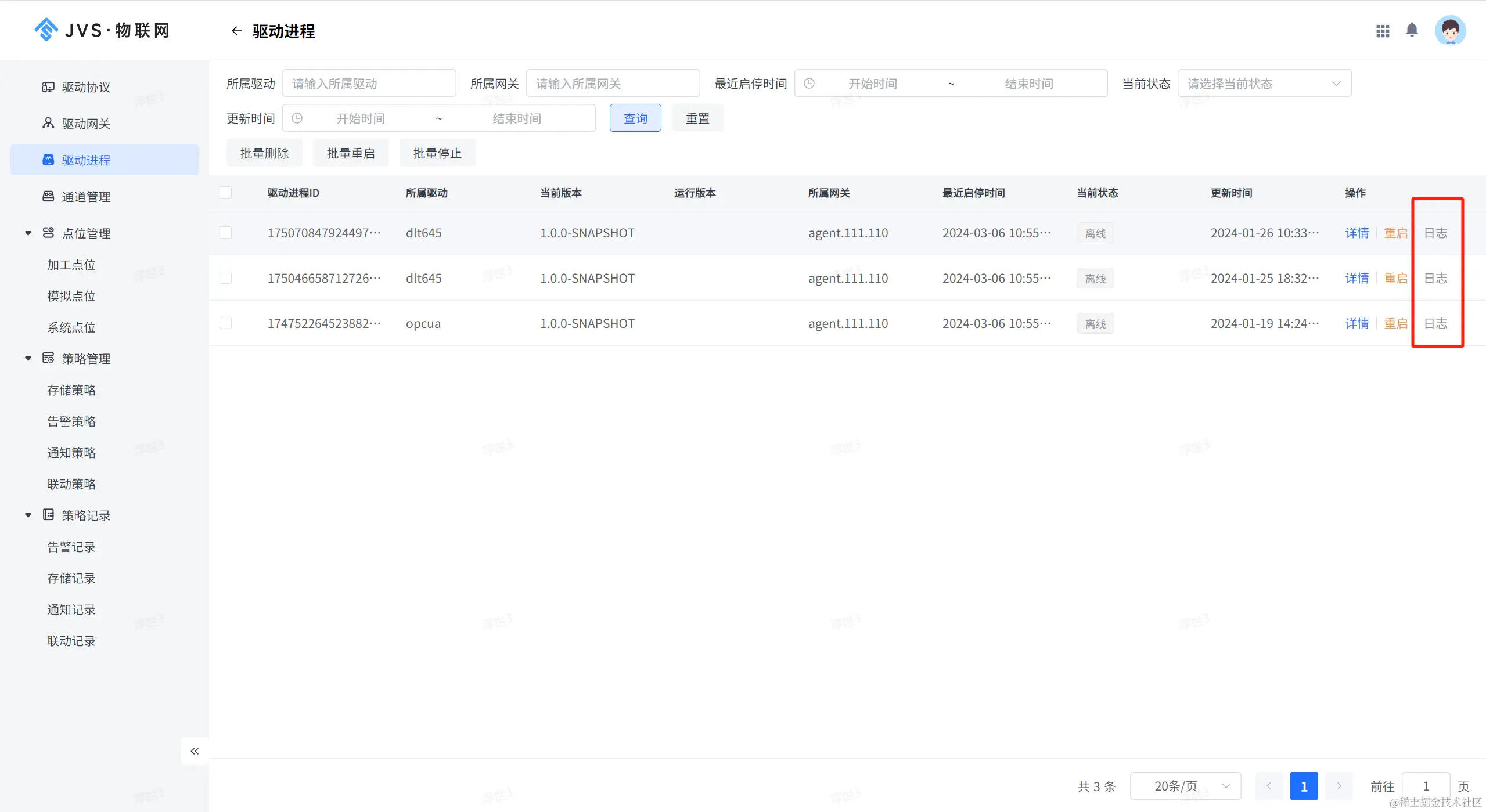The height and width of the screenshot is (812, 1486).
Task: Open the apps grid icon in header
Action: point(1383,31)
